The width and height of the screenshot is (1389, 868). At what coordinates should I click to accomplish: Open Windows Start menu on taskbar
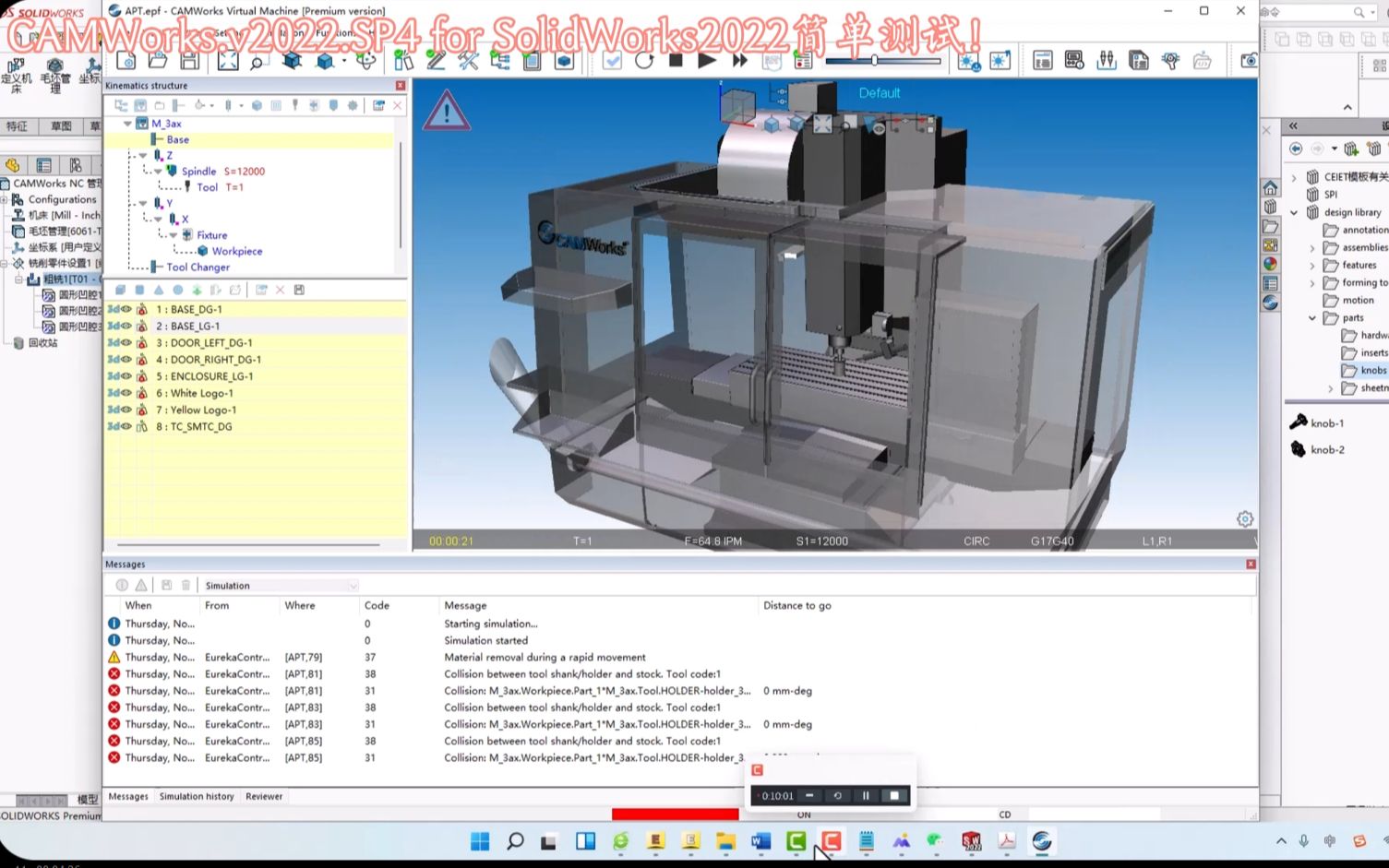[480, 841]
